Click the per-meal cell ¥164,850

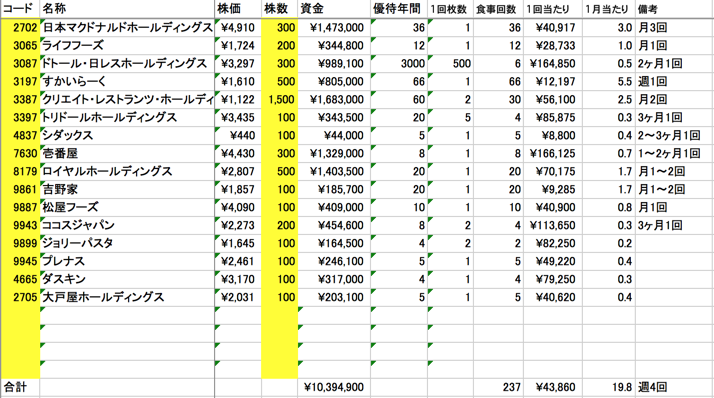552,64
